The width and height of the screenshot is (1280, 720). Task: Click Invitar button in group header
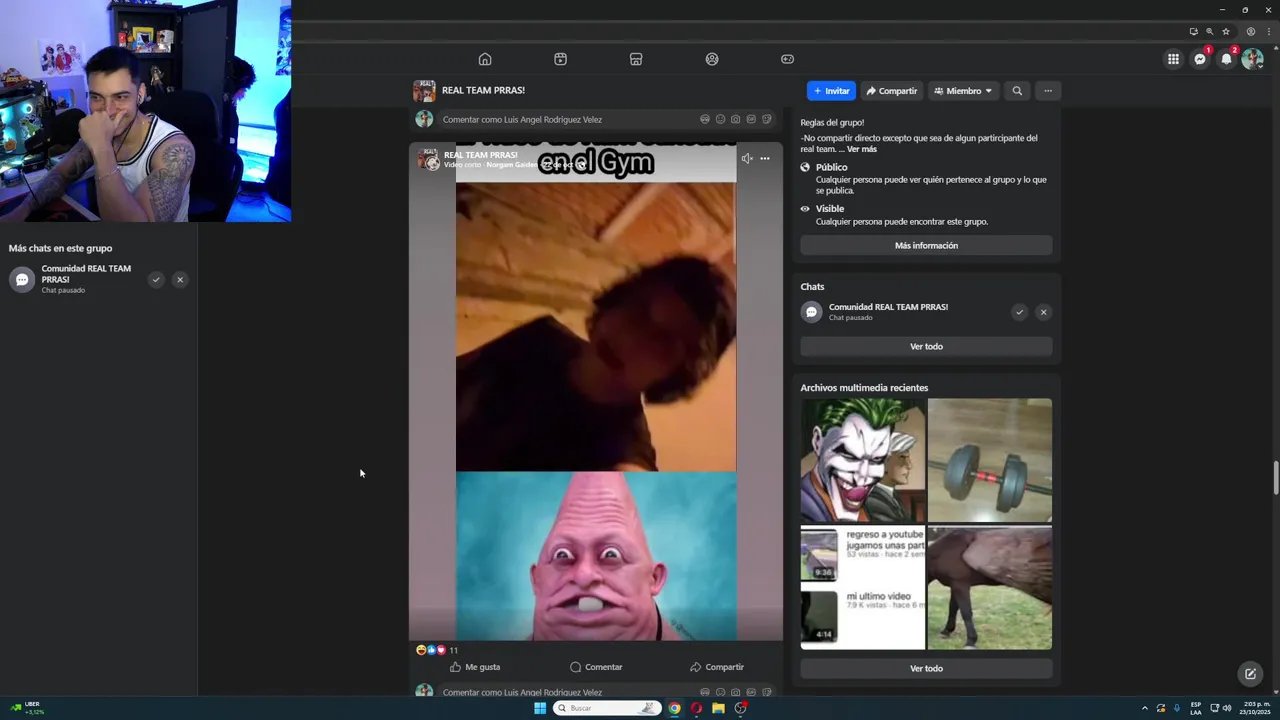click(x=831, y=91)
